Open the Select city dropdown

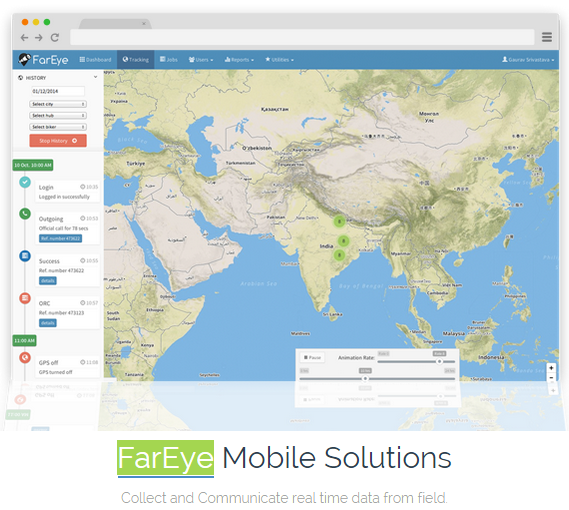point(58,104)
